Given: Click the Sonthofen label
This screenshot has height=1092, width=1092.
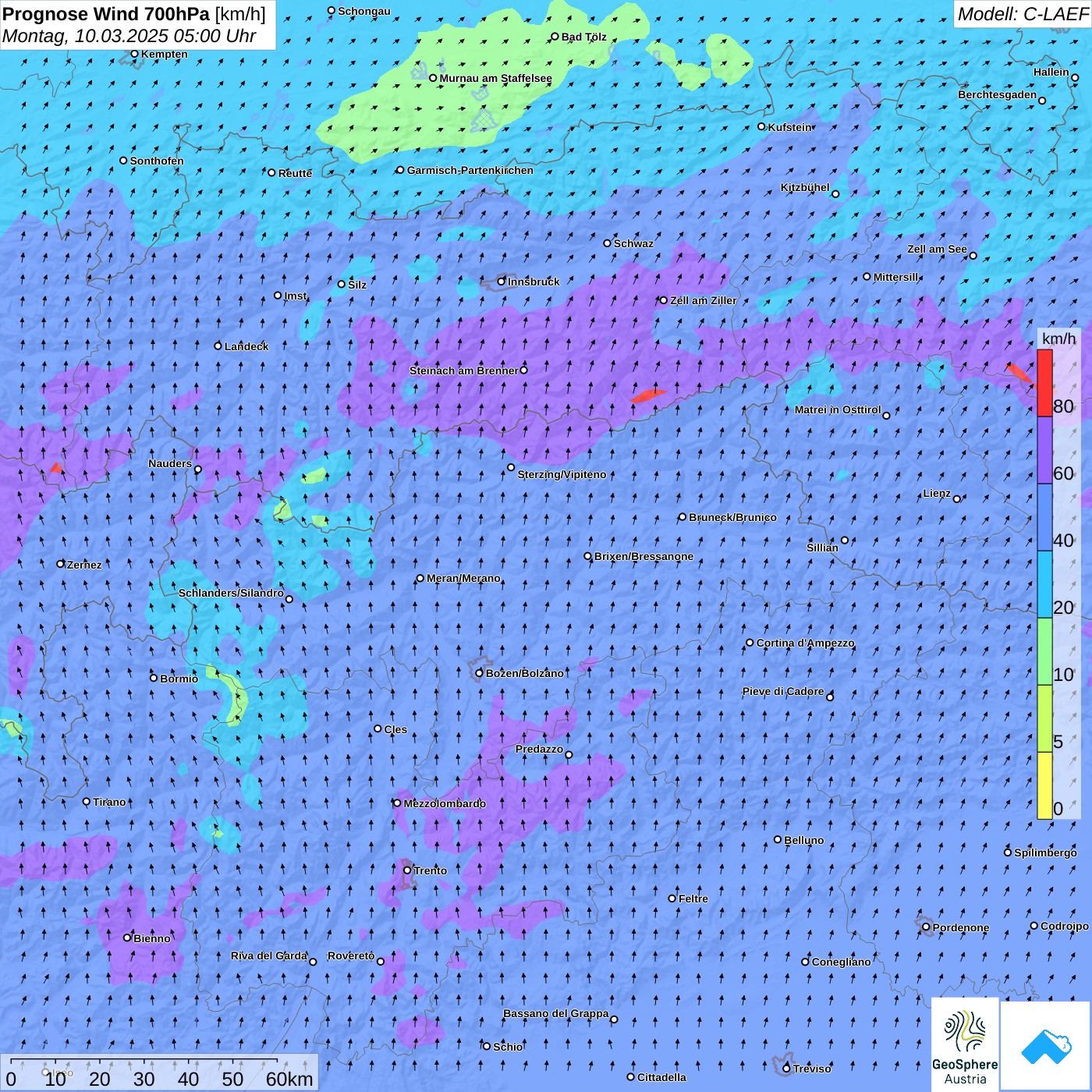Looking at the screenshot, I should [x=157, y=161].
